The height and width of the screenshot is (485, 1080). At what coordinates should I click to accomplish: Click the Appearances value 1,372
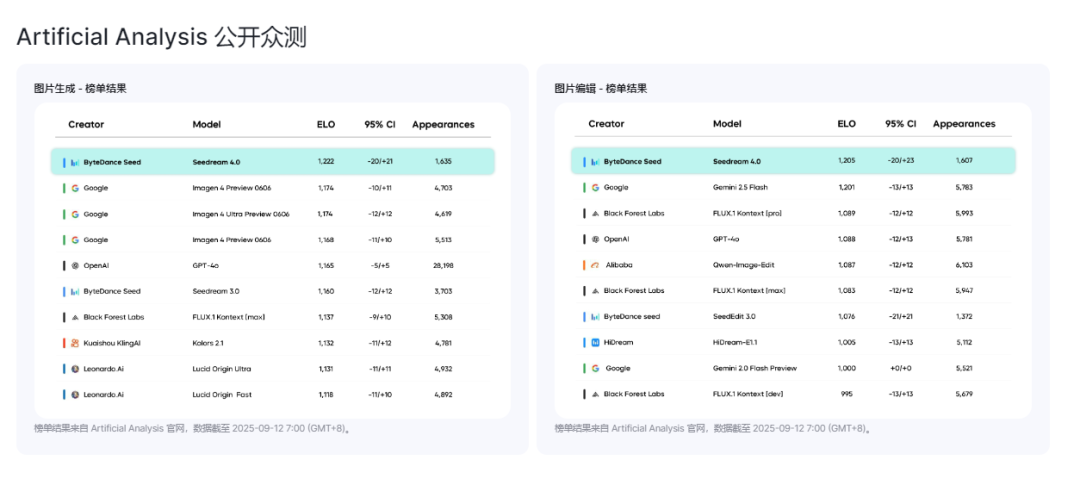point(964,317)
